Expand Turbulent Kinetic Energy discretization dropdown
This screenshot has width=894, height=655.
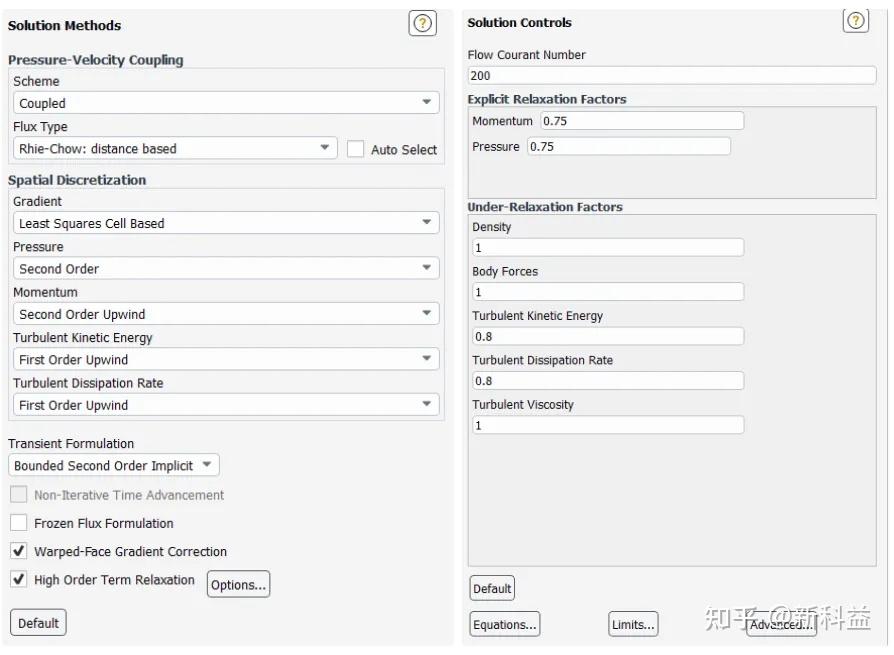(226, 360)
